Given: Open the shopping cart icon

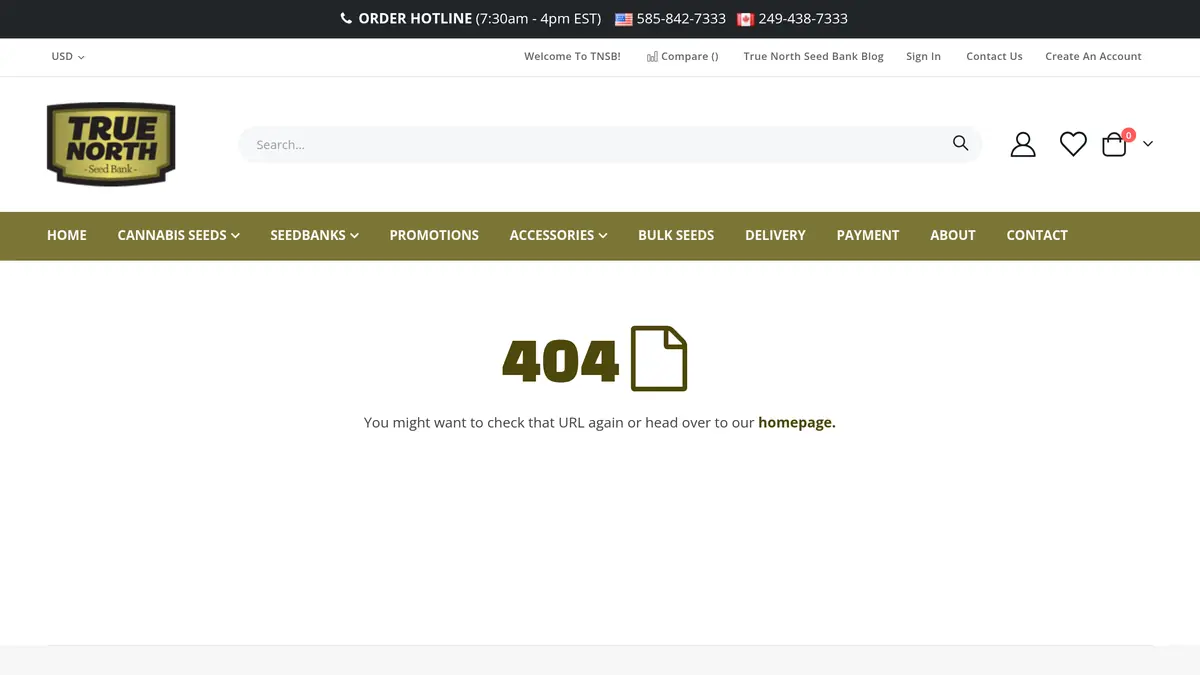Looking at the screenshot, I should tap(1113, 145).
